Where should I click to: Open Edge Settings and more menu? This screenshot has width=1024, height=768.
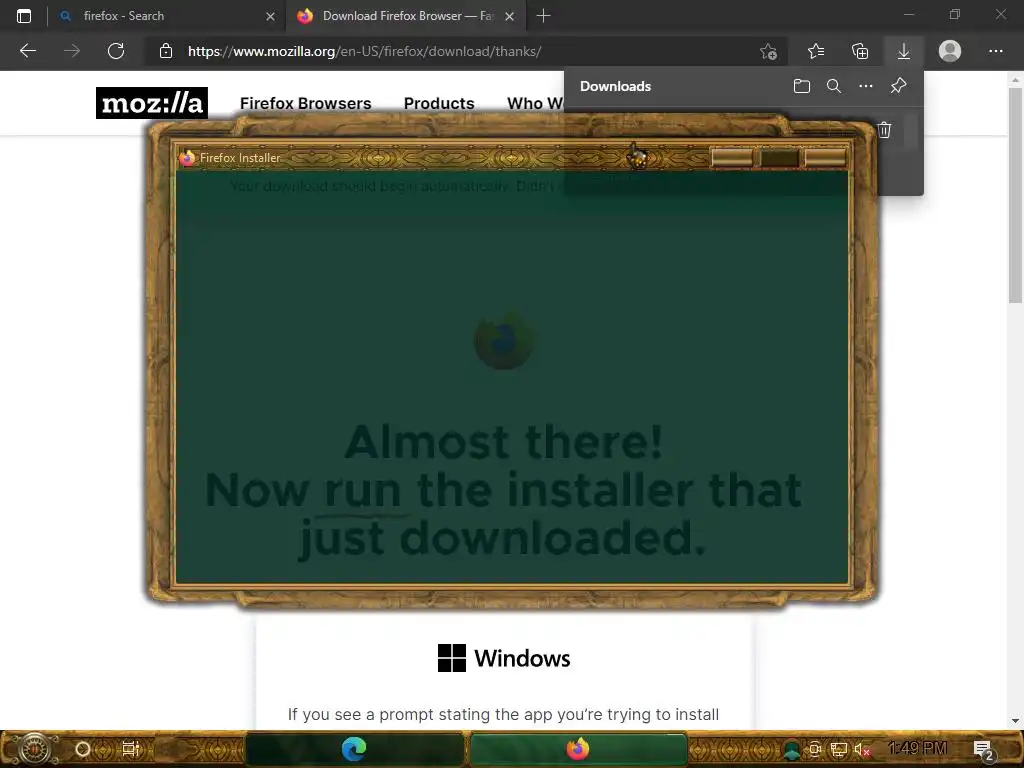point(995,51)
